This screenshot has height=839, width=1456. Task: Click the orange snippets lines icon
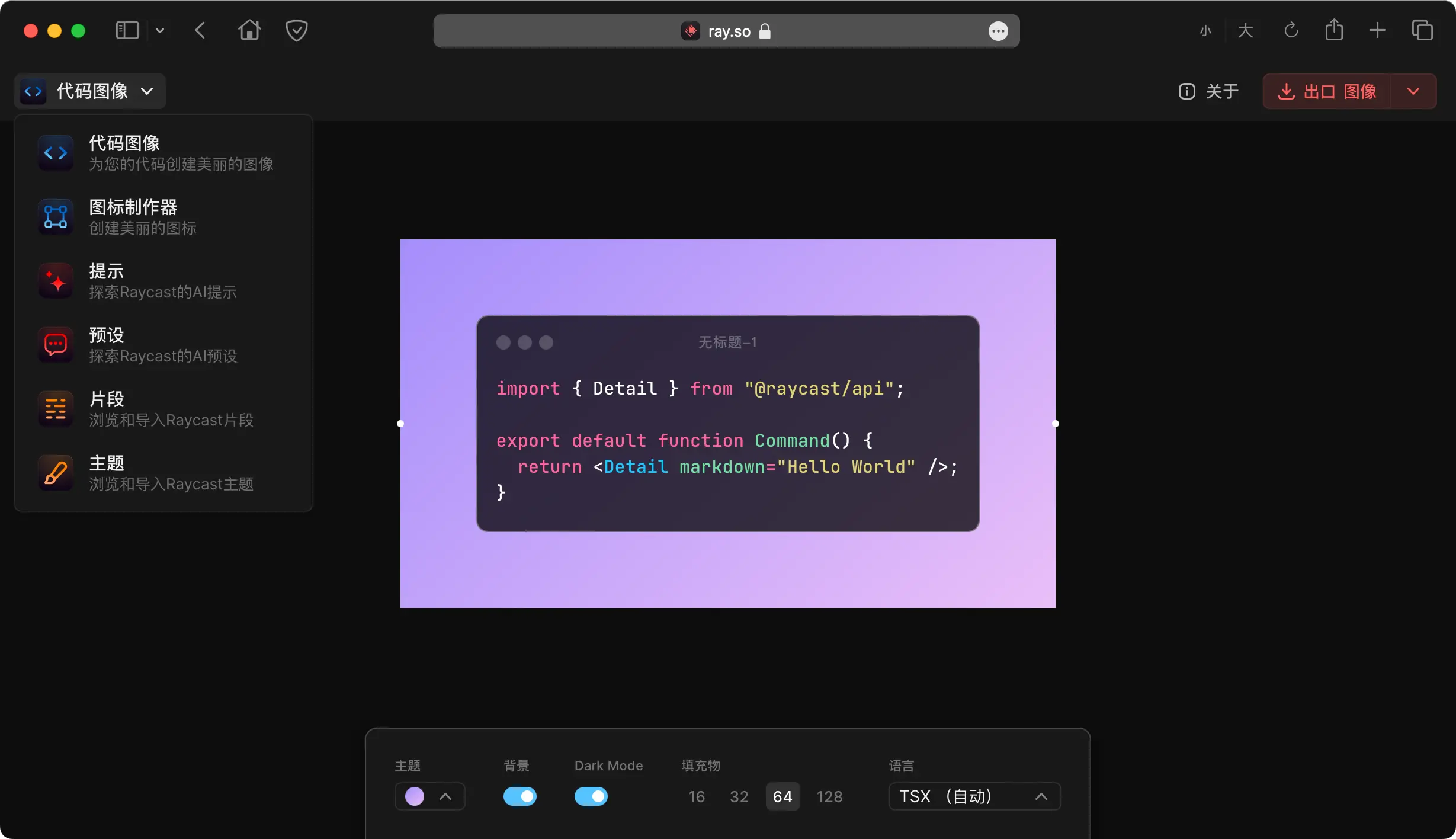(x=56, y=409)
